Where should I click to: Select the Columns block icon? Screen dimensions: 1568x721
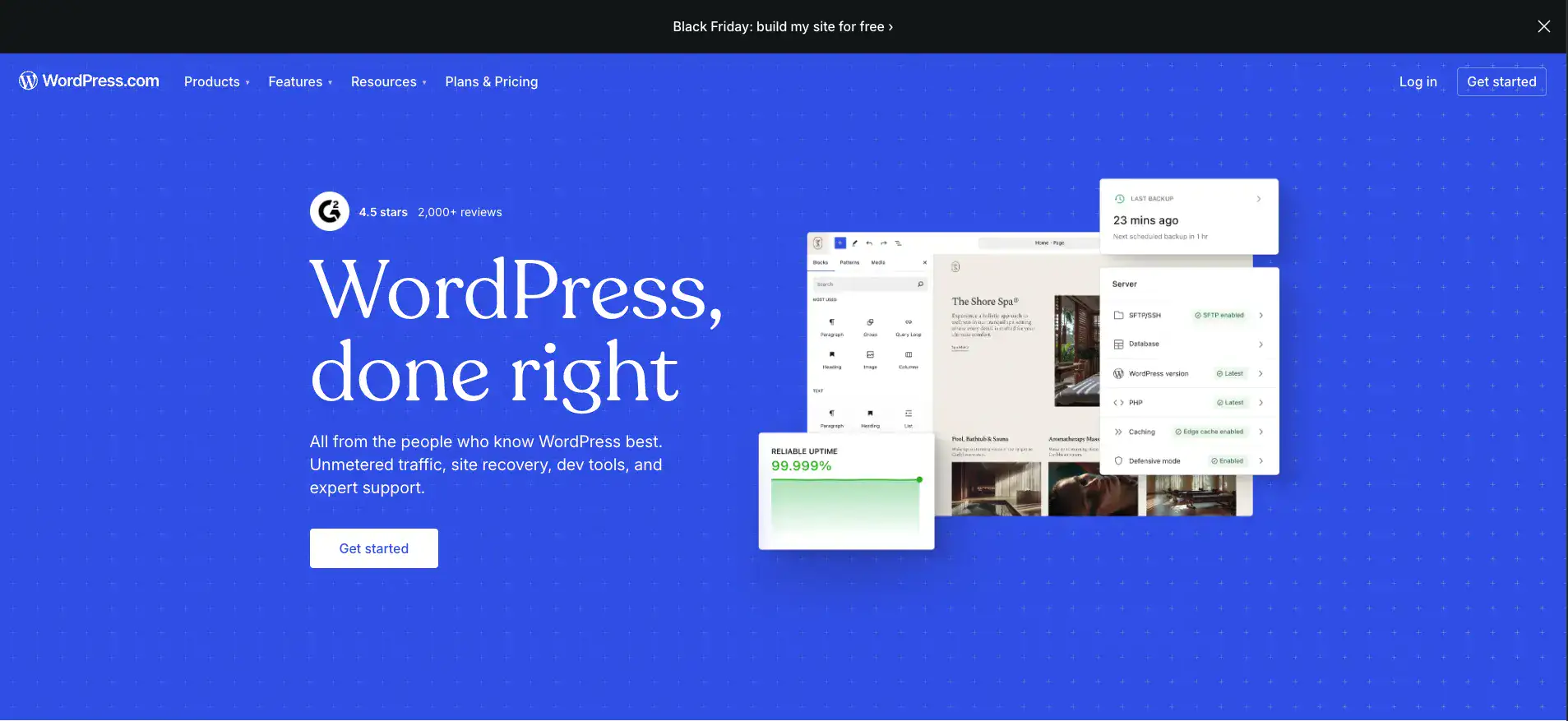tap(909, 354)
